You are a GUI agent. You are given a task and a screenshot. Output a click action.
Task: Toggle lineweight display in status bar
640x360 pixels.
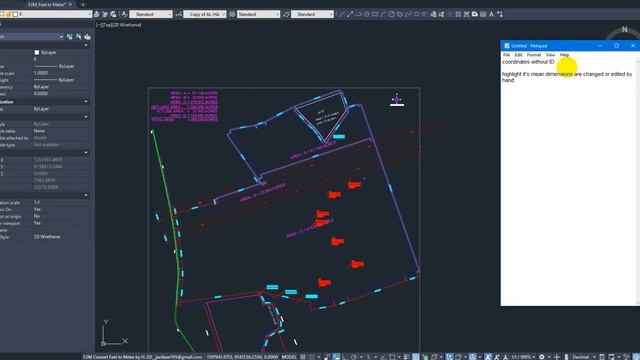coord(407,357)
